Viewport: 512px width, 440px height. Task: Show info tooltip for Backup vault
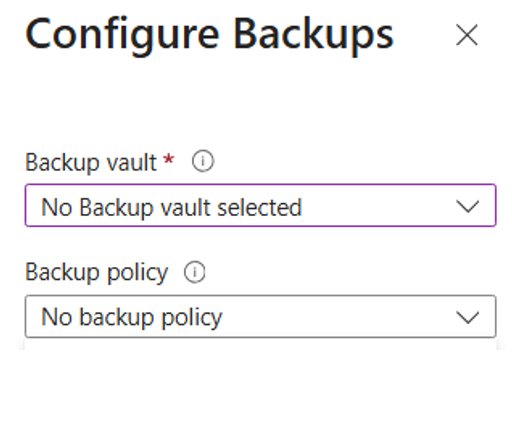(203, 161)
